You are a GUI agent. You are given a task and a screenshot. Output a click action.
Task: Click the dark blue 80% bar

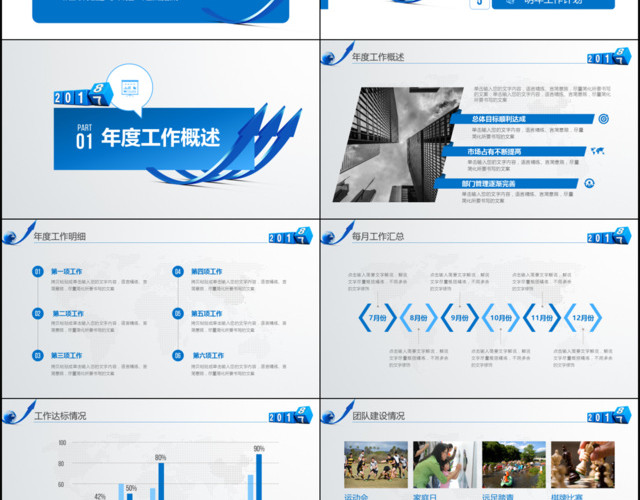[161, 481]
